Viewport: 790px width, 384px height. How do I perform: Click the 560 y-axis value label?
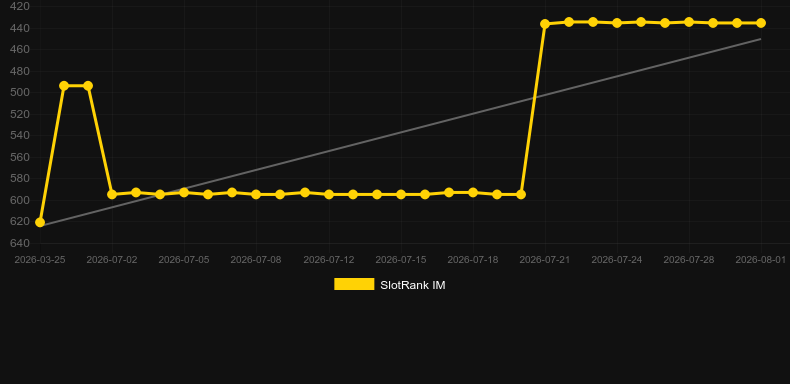(x=20, y=157)
